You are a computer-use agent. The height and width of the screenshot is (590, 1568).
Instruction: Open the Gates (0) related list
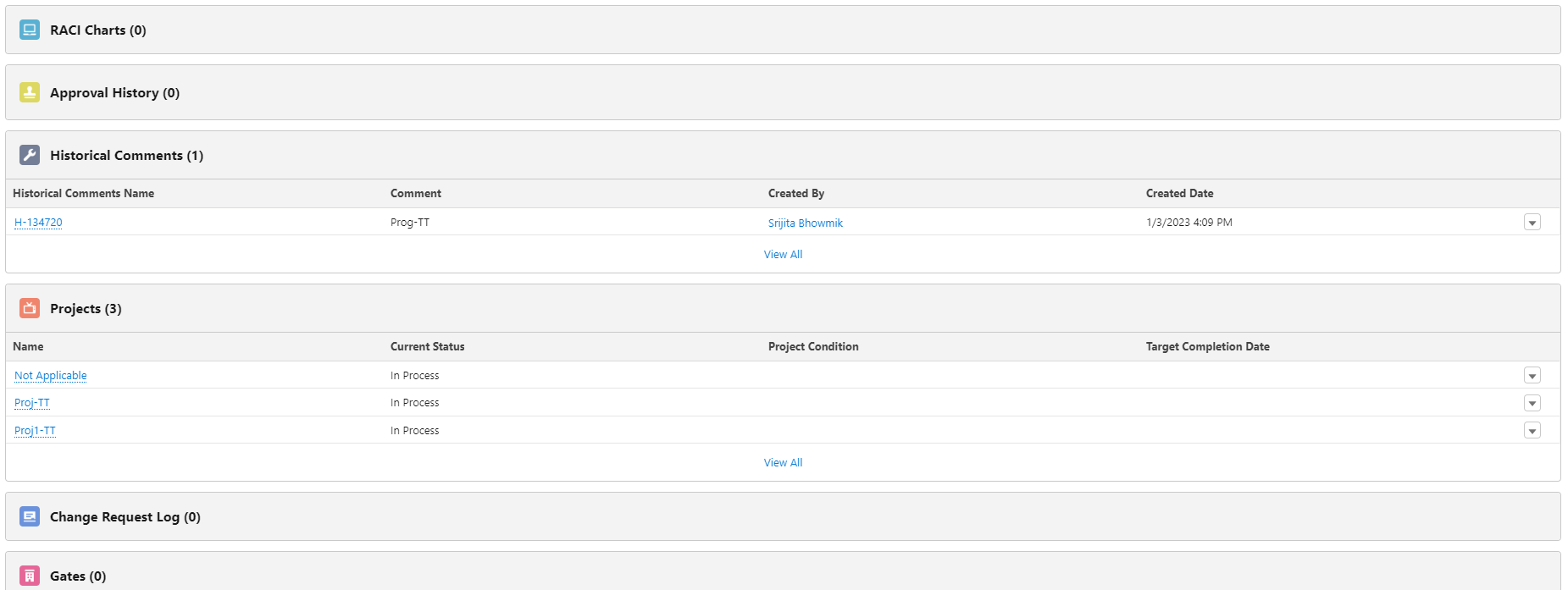pos(78,576)
